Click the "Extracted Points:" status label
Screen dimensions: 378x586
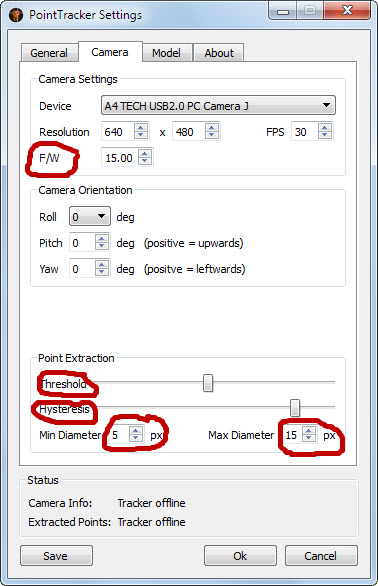(70, 522)
